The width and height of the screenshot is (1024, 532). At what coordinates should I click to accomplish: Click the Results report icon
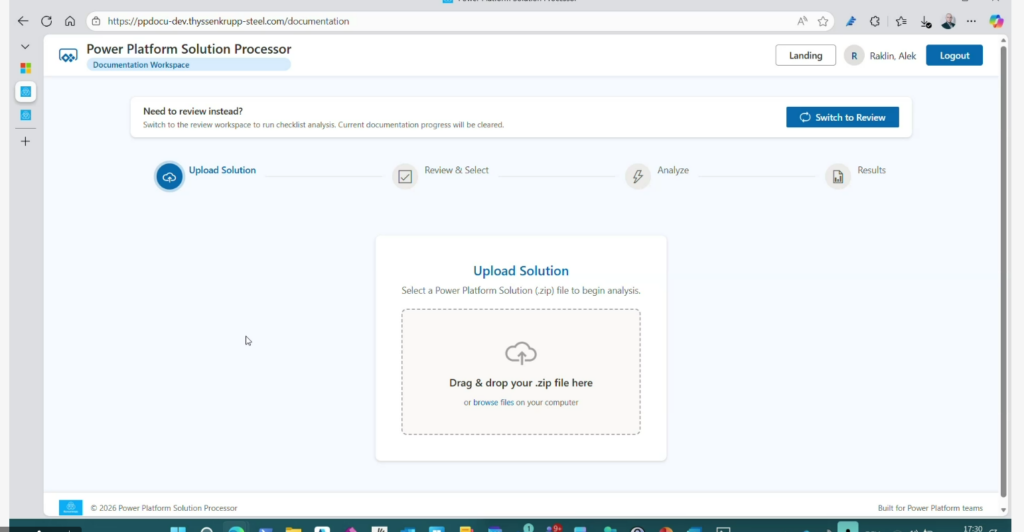pos(837,177)
